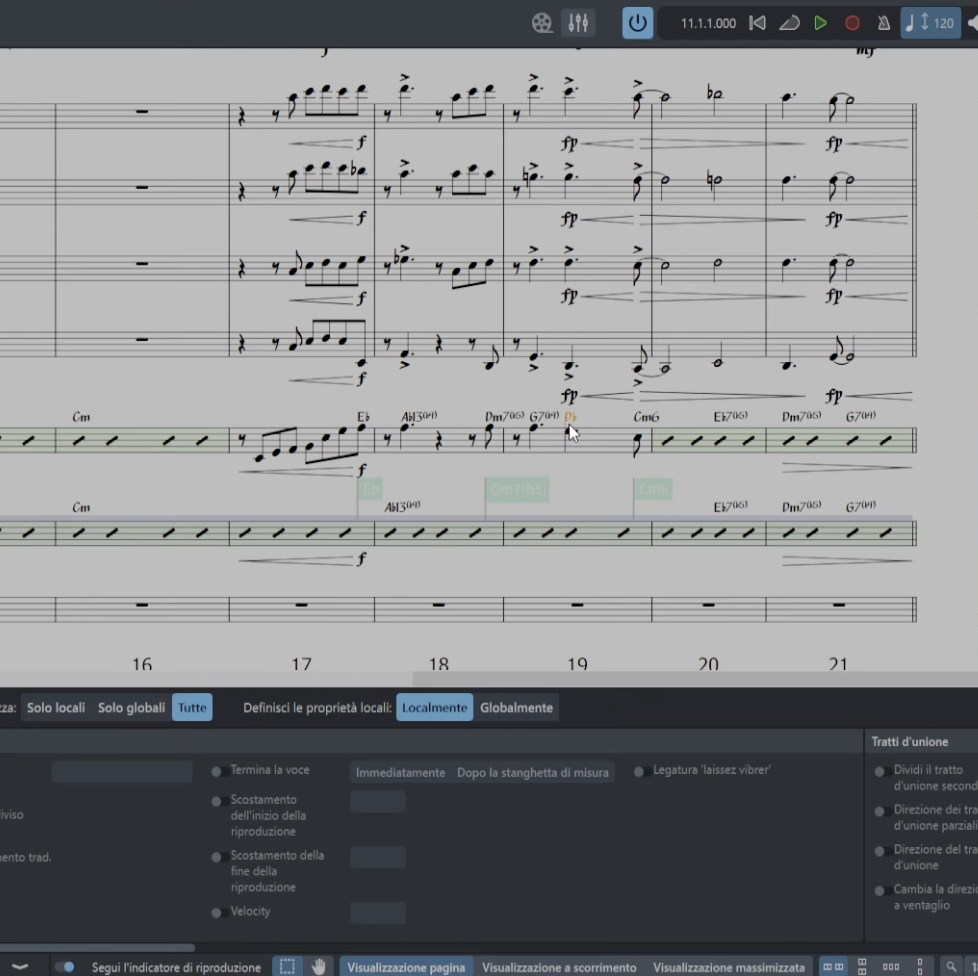
Task: Select the hand tool
Action: (319, 967)
